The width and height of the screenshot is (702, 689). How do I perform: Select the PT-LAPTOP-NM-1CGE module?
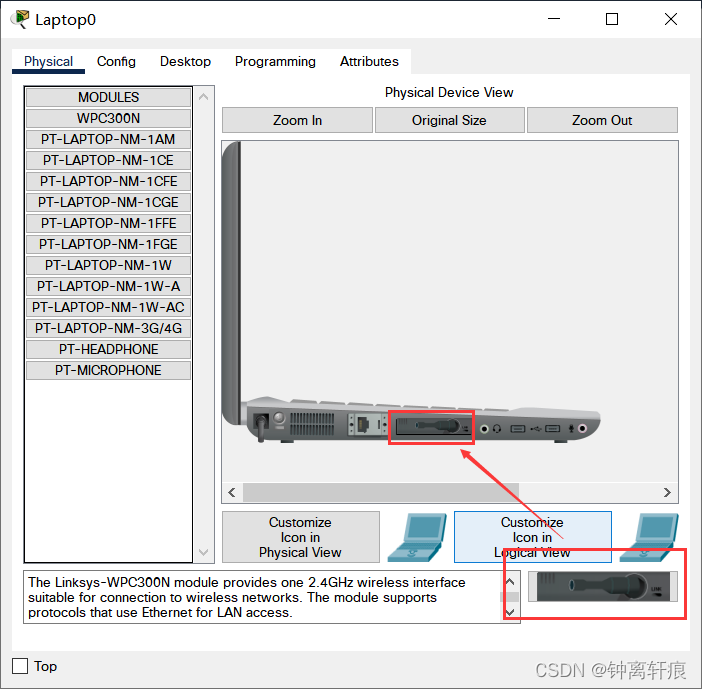[x=108, y=202]
